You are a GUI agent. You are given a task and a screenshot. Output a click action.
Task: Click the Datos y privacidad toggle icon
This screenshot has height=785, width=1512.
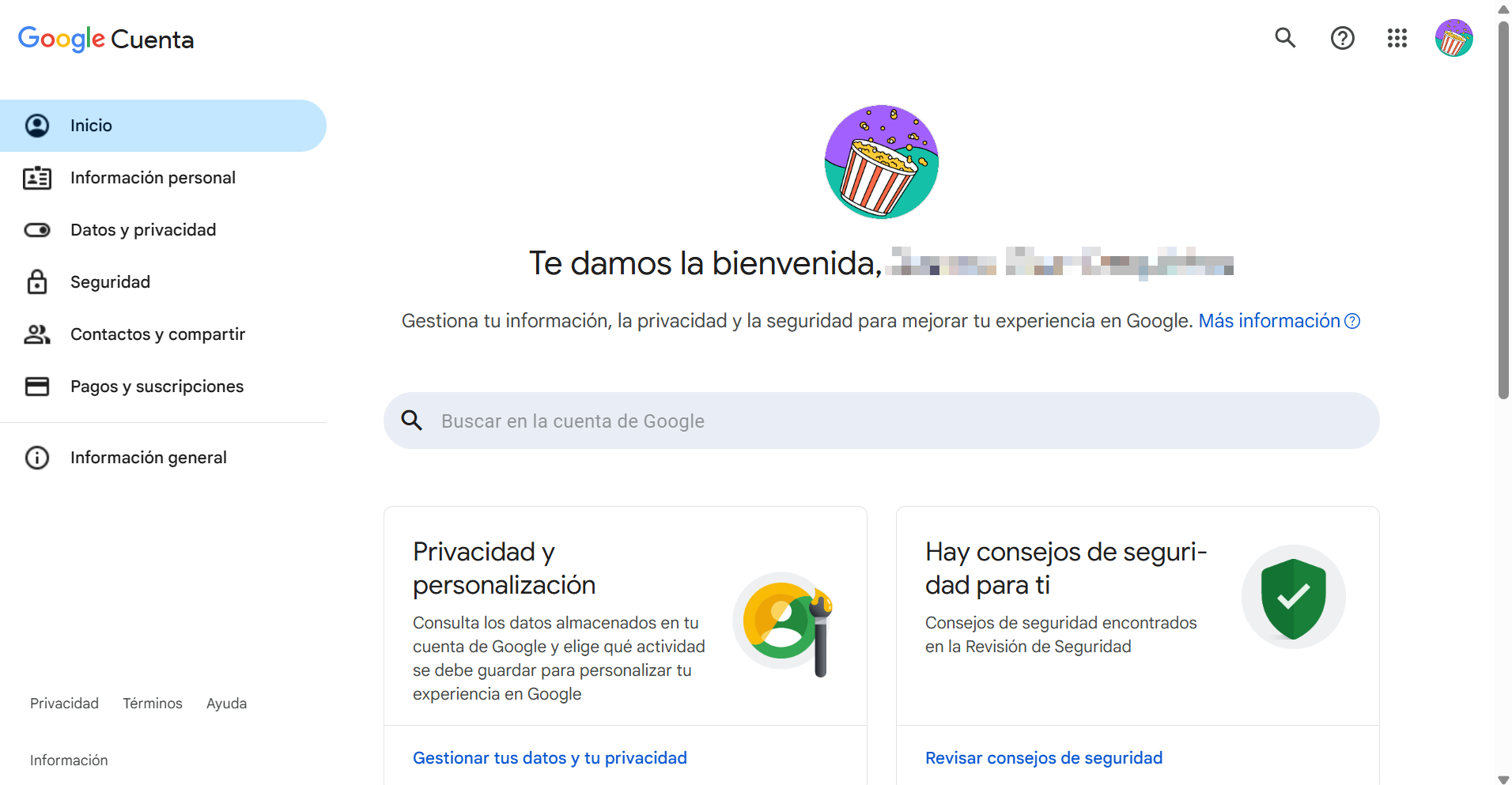37,230
